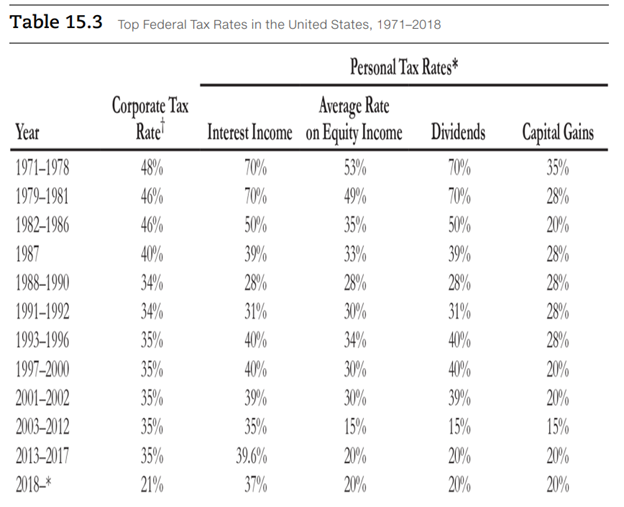This screenshot has width=624, height=507.
Task: Click the 'Interest Income' column header
Action: [250, 132]
